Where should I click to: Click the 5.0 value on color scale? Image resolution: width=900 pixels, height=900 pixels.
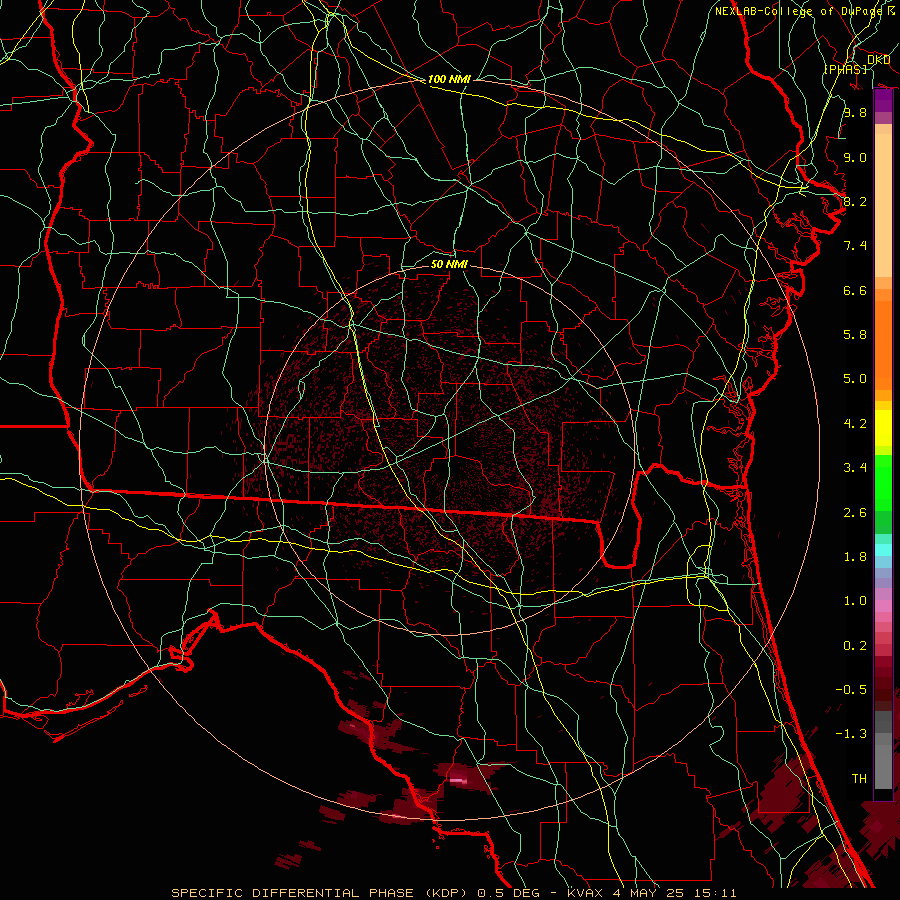coord(855,379)
